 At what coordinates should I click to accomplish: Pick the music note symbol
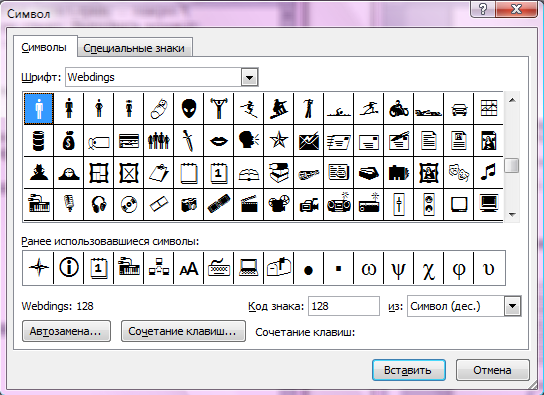pyautogui.click(x=488, y=173)
